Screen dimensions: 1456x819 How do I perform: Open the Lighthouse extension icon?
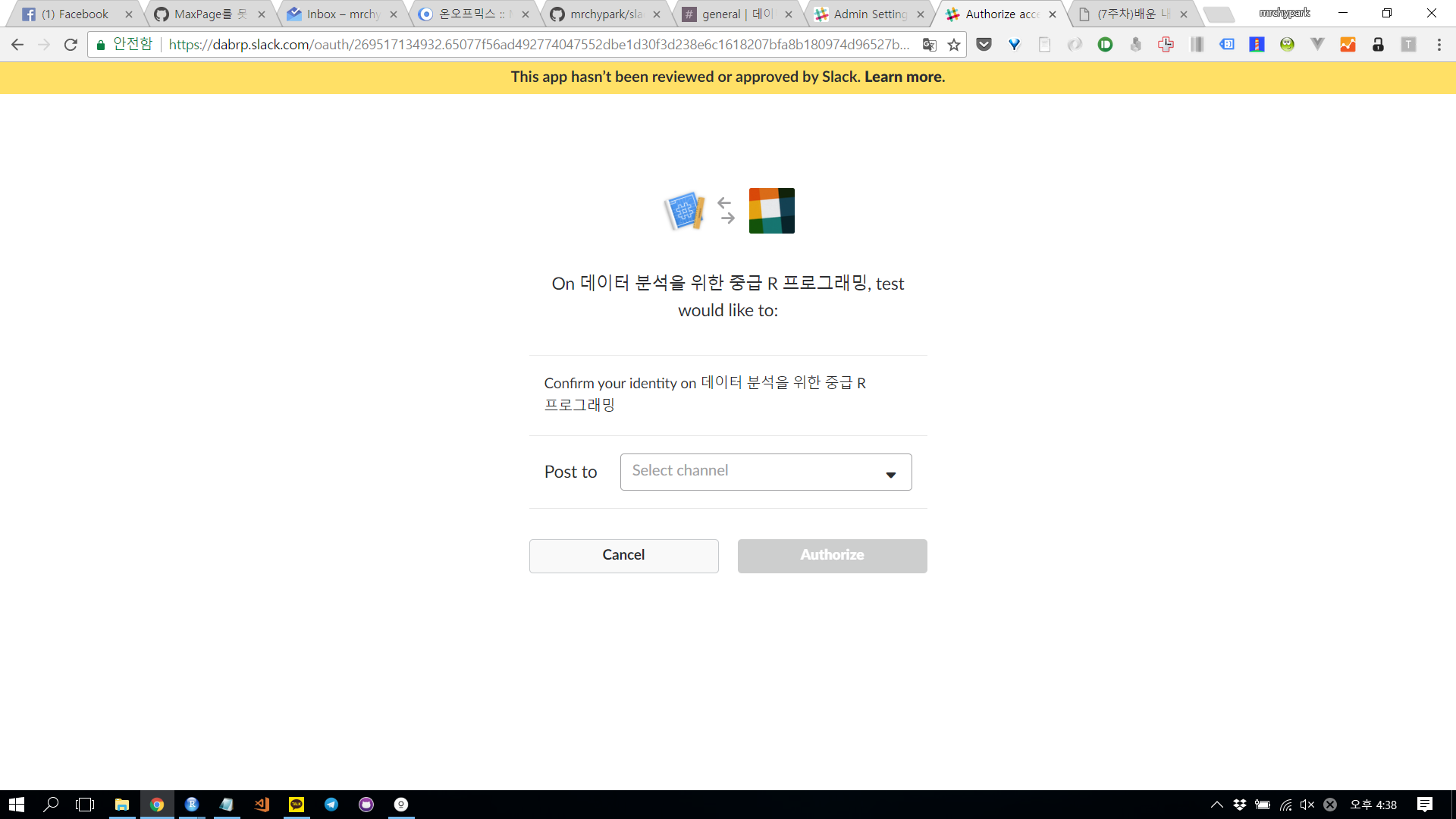[1257, 45]
